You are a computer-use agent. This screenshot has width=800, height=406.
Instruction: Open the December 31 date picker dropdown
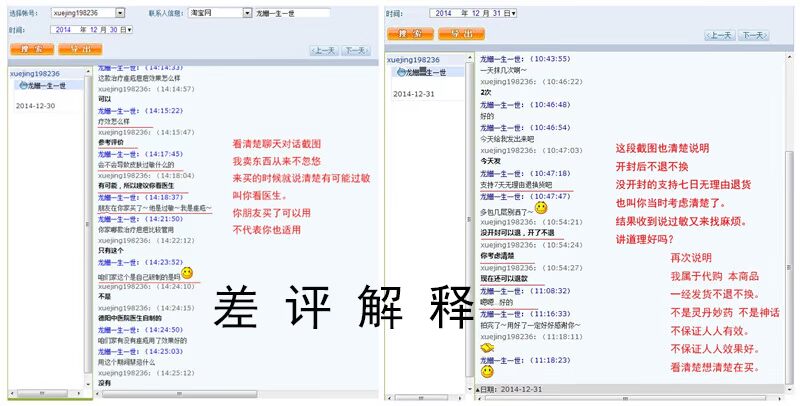(512, 13)
